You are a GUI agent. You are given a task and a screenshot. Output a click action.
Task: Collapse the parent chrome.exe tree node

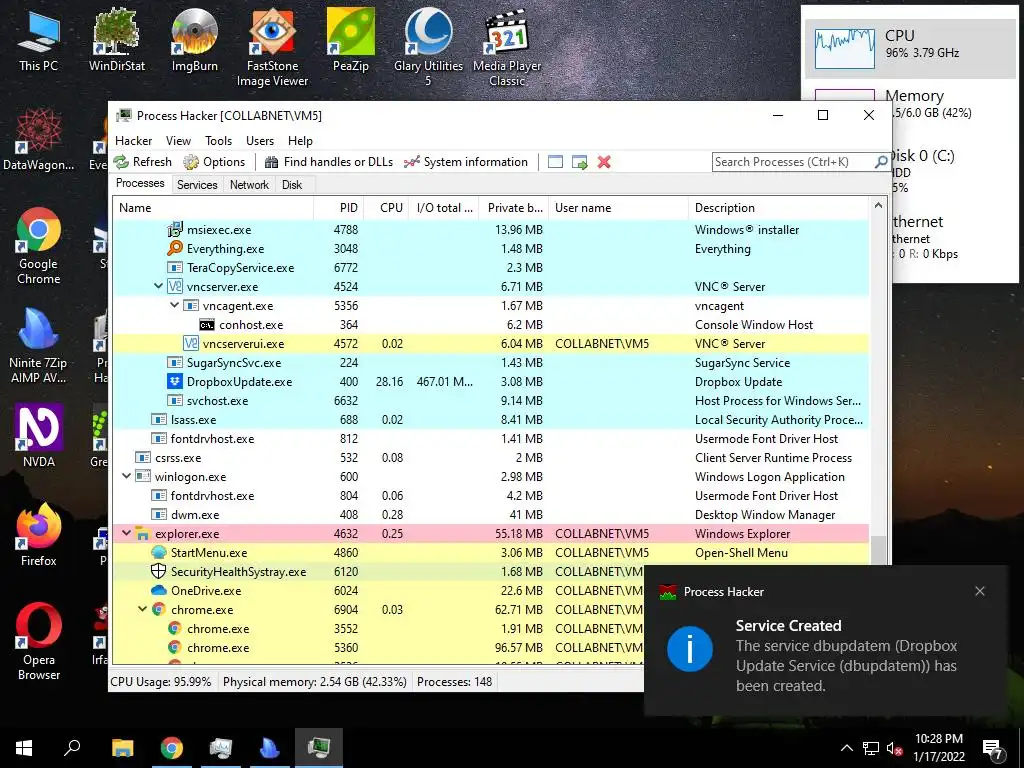pyautogui.click(x=142, y=609)
